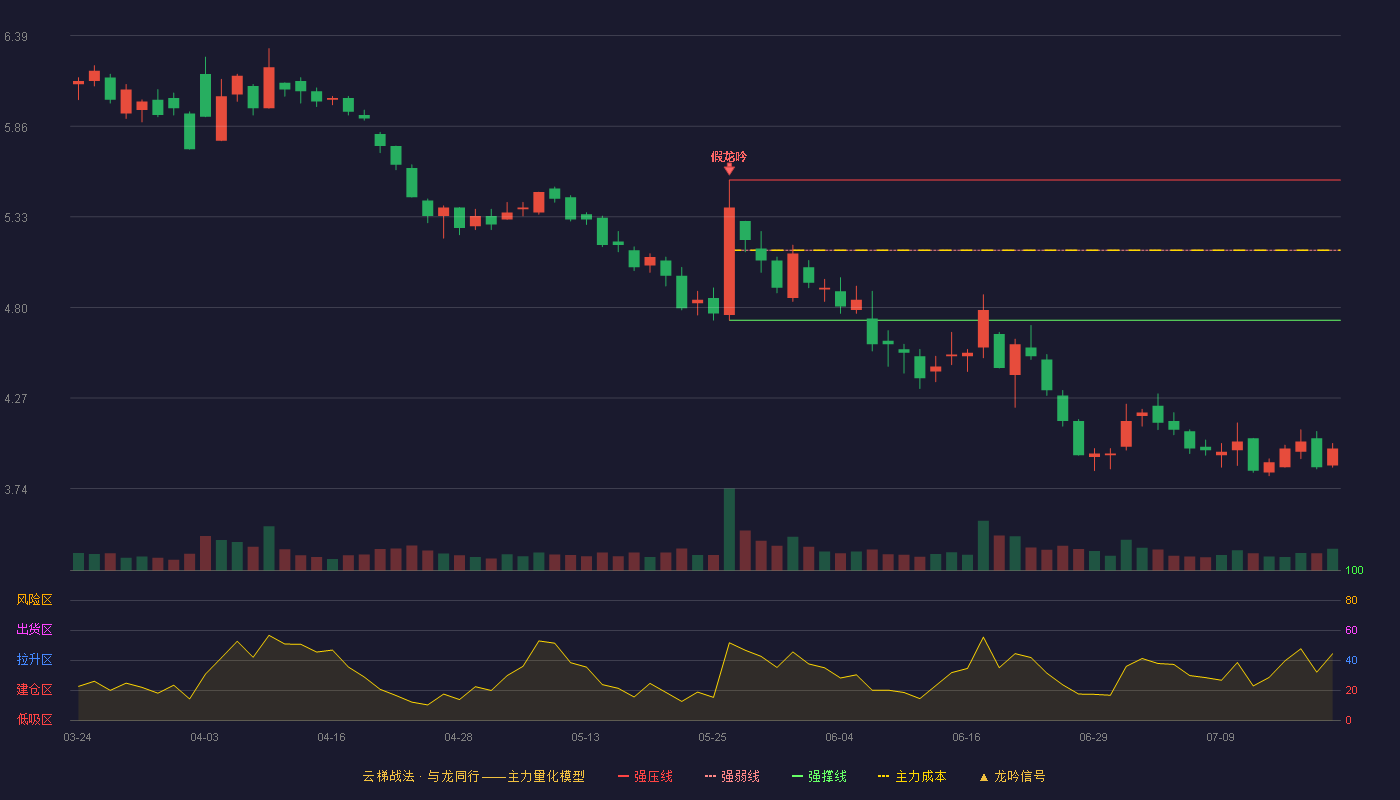Click the tallest volume bar
The height and width of the screenshot is (800, 1400).
coord(729,529)
